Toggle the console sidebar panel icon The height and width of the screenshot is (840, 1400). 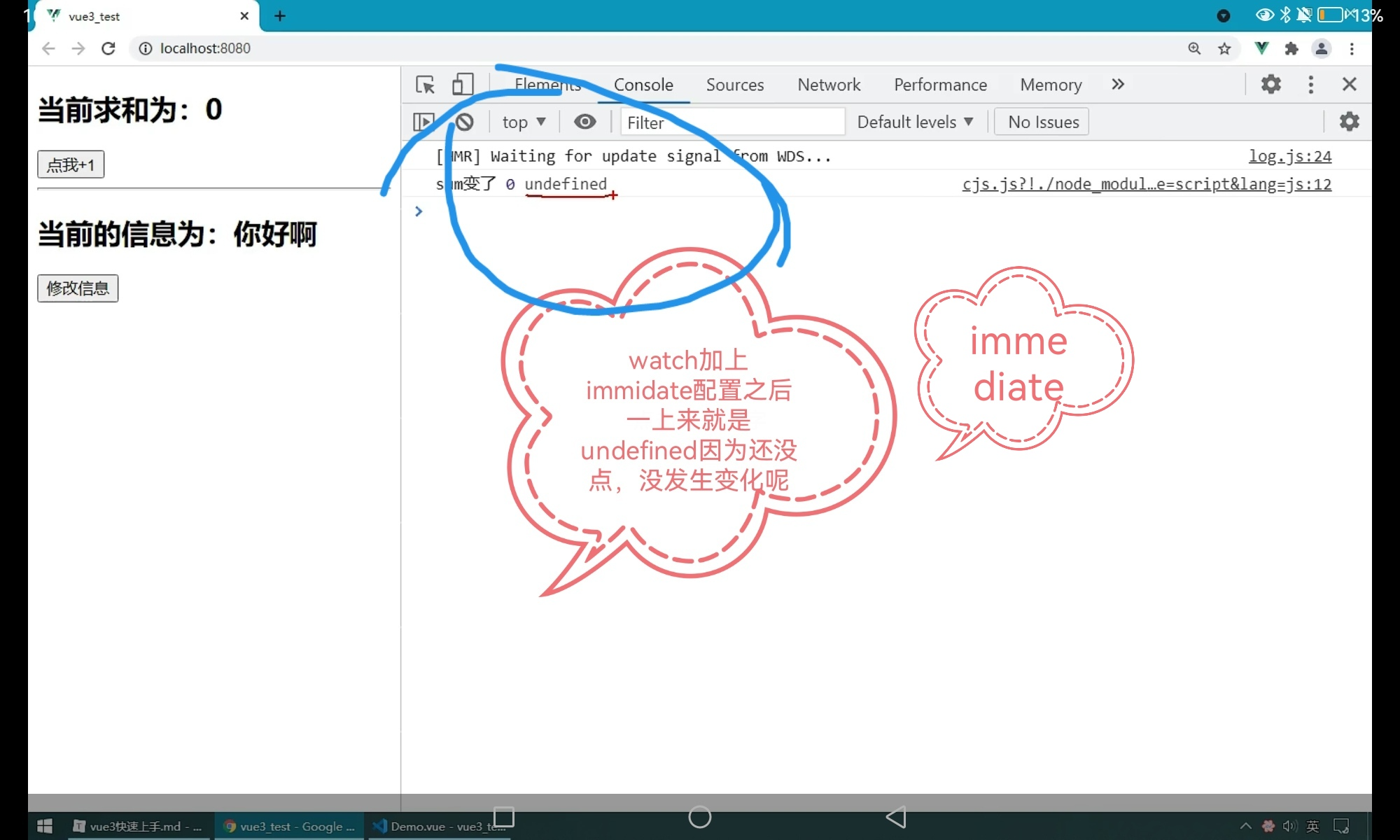coord(423,122)
